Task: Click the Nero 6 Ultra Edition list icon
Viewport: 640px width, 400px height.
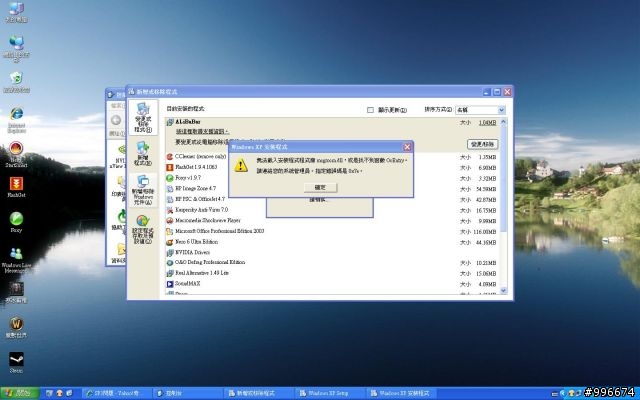Action: coord(170,242)
